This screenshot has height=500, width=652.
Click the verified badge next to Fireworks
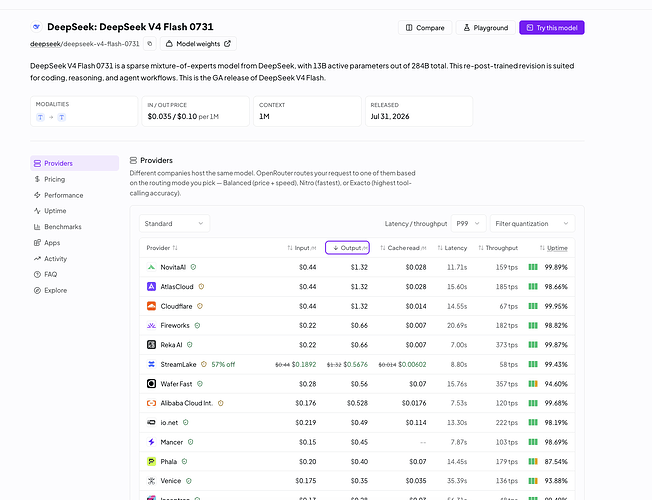[x=198, y=326]
